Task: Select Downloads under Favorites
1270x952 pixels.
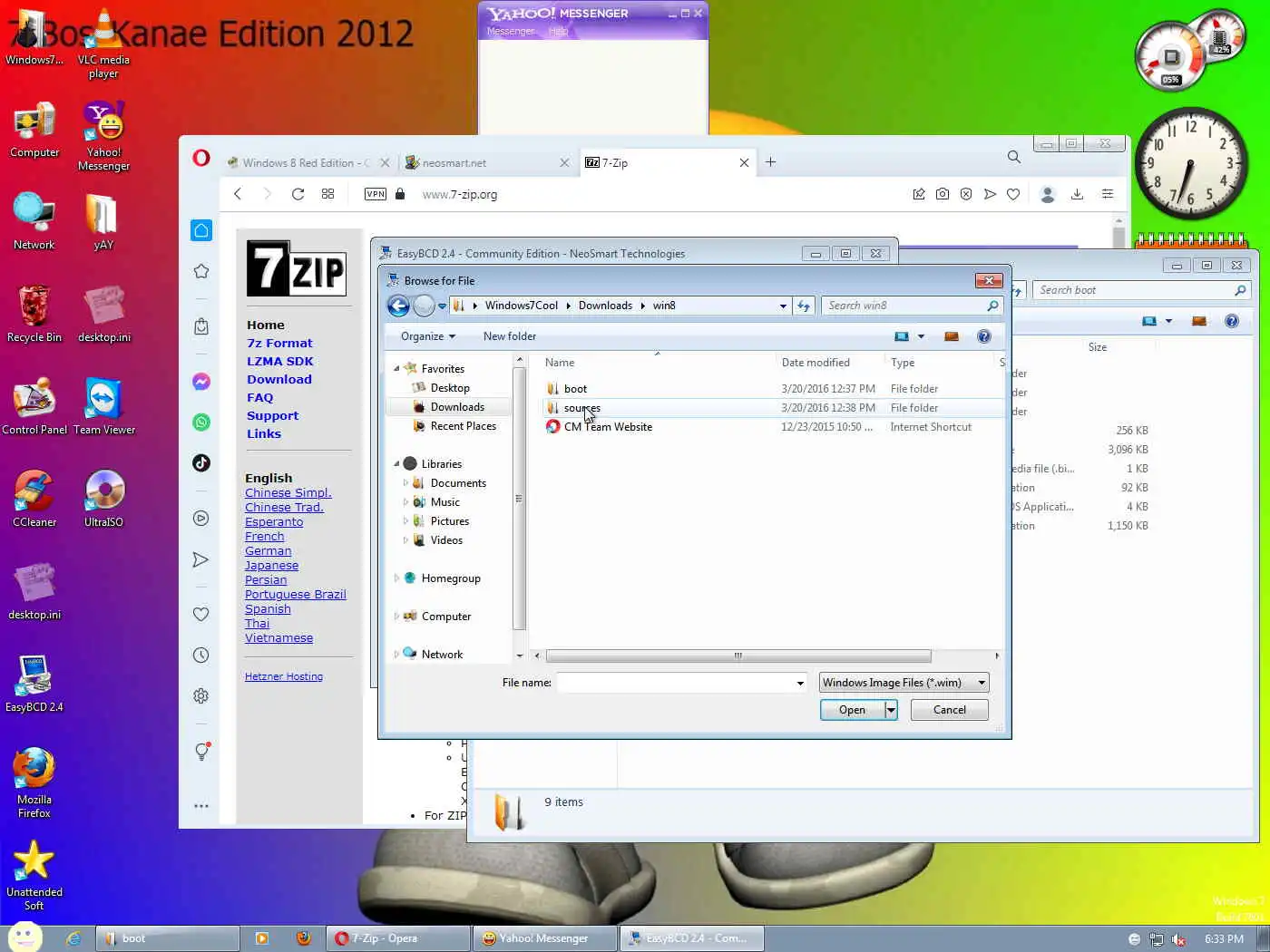Action: click(457, 407)
